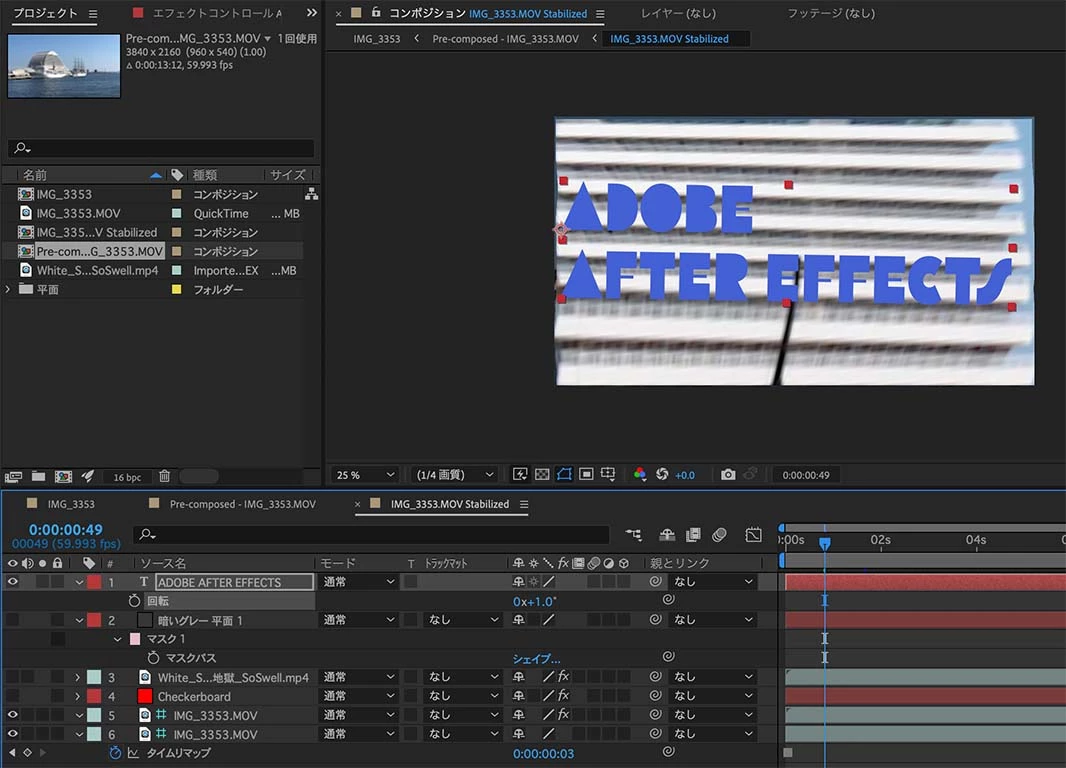Open blend mode dropdown for Checkerboard layer
Image resolution: width=1066 pixels, height=768 pixels.
[x=358, y=696]
